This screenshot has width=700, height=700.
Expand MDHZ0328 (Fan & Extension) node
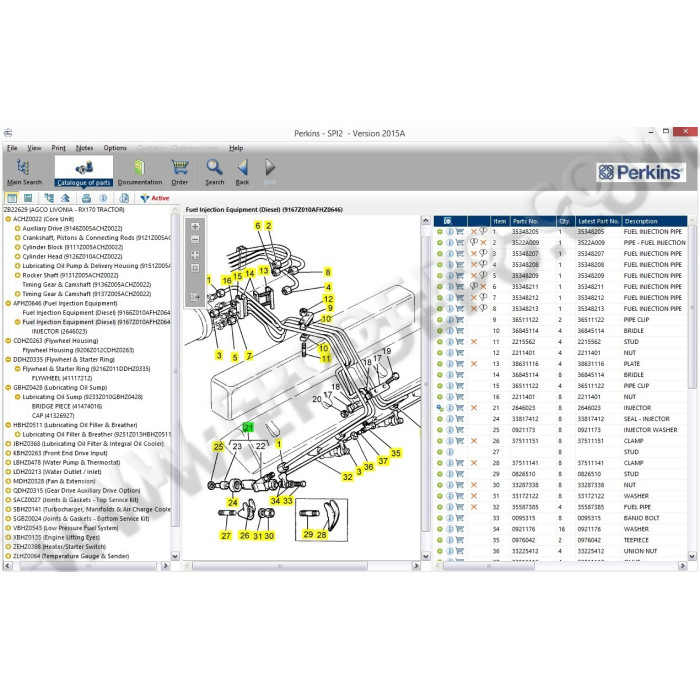pos(8,481)
